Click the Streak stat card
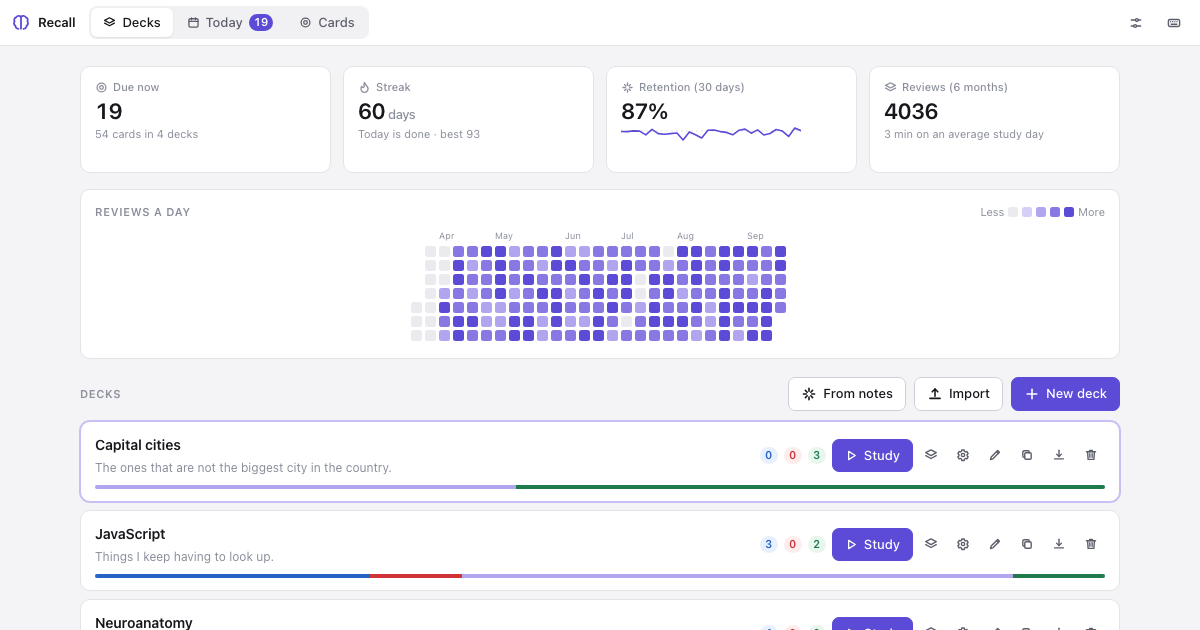1200x630 pixels. 468,119
